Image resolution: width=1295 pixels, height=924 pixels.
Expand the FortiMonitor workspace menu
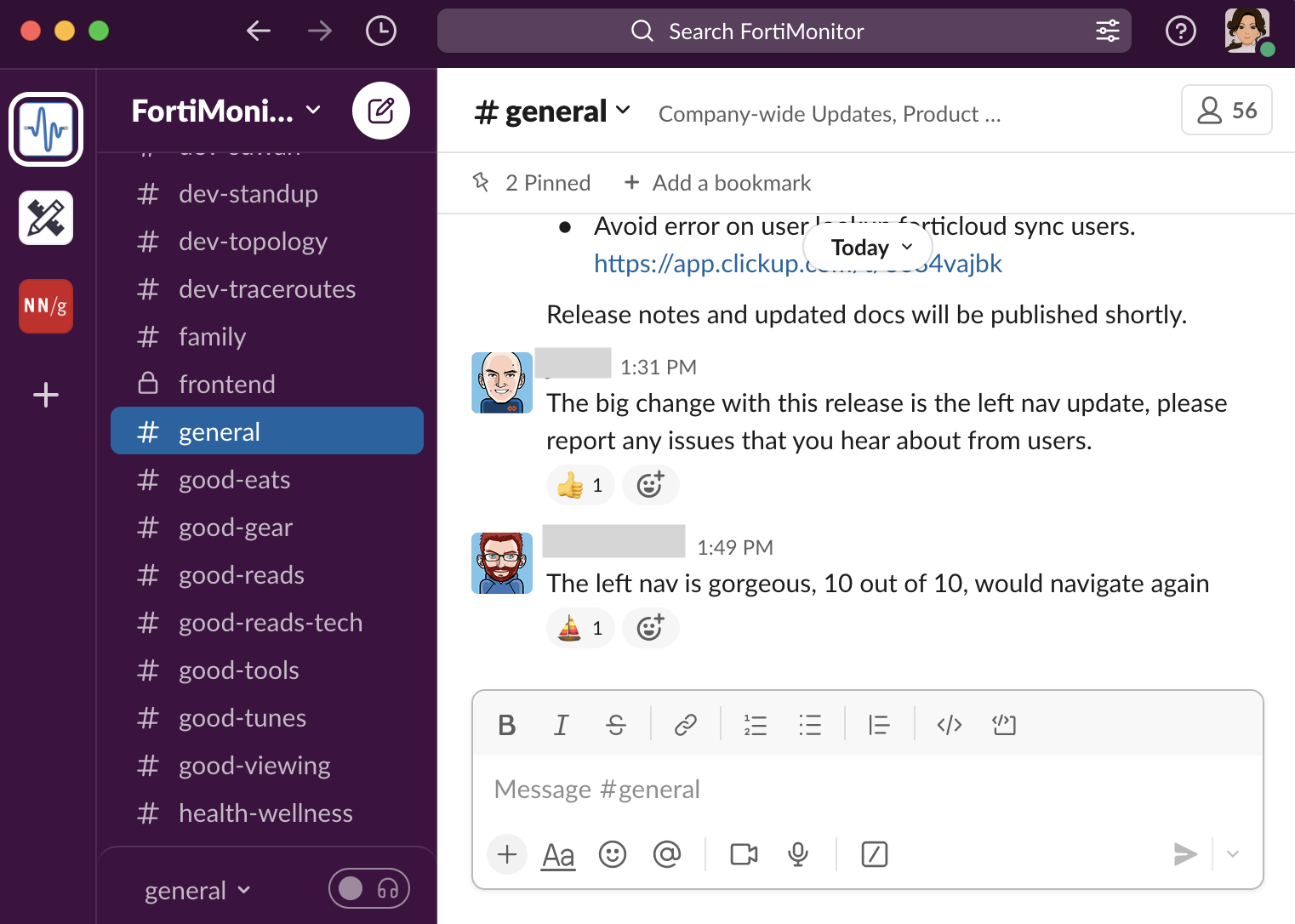[226, 111]
